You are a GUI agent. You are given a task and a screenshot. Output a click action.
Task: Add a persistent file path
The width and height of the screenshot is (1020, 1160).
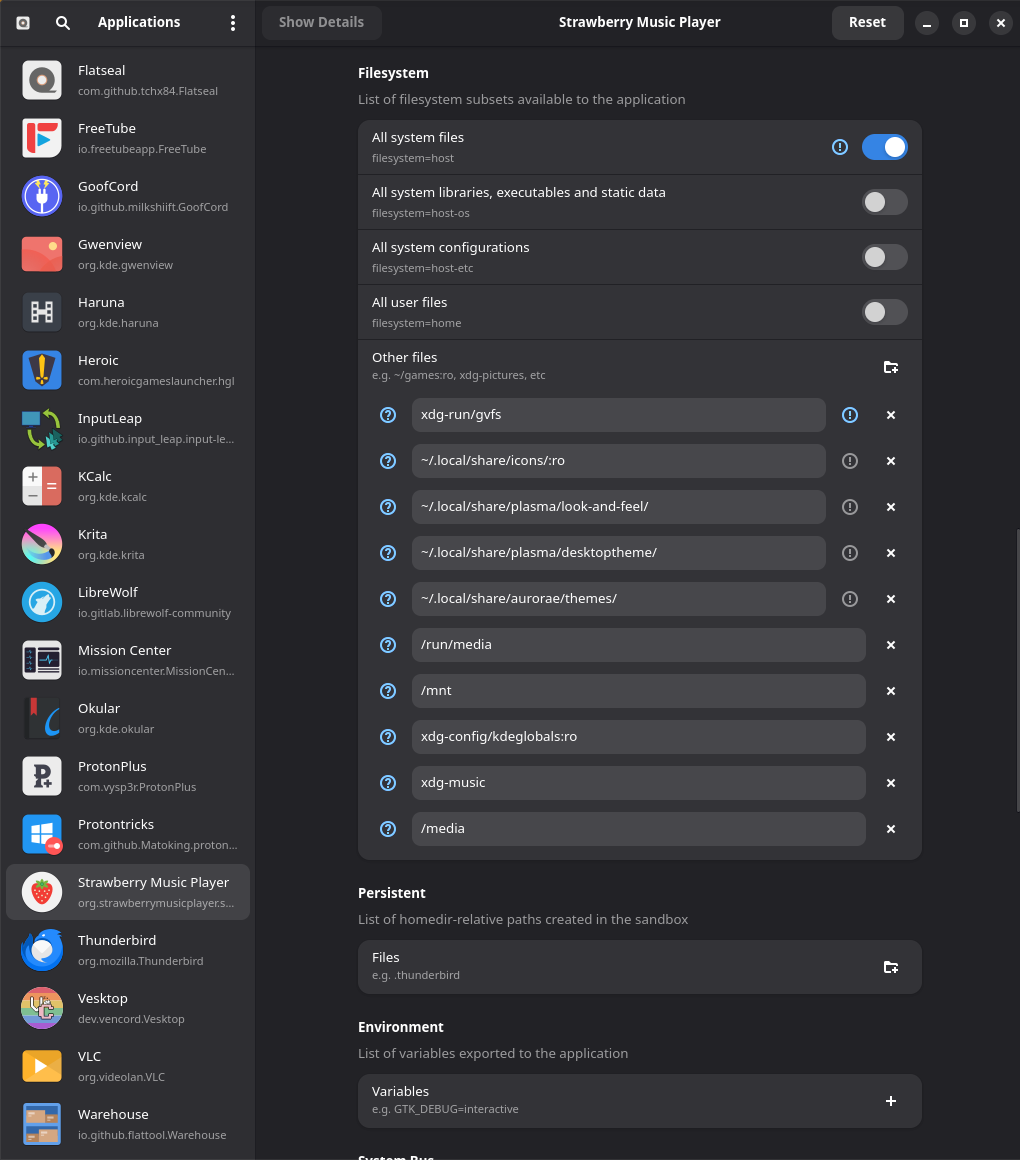pos(890,967)
